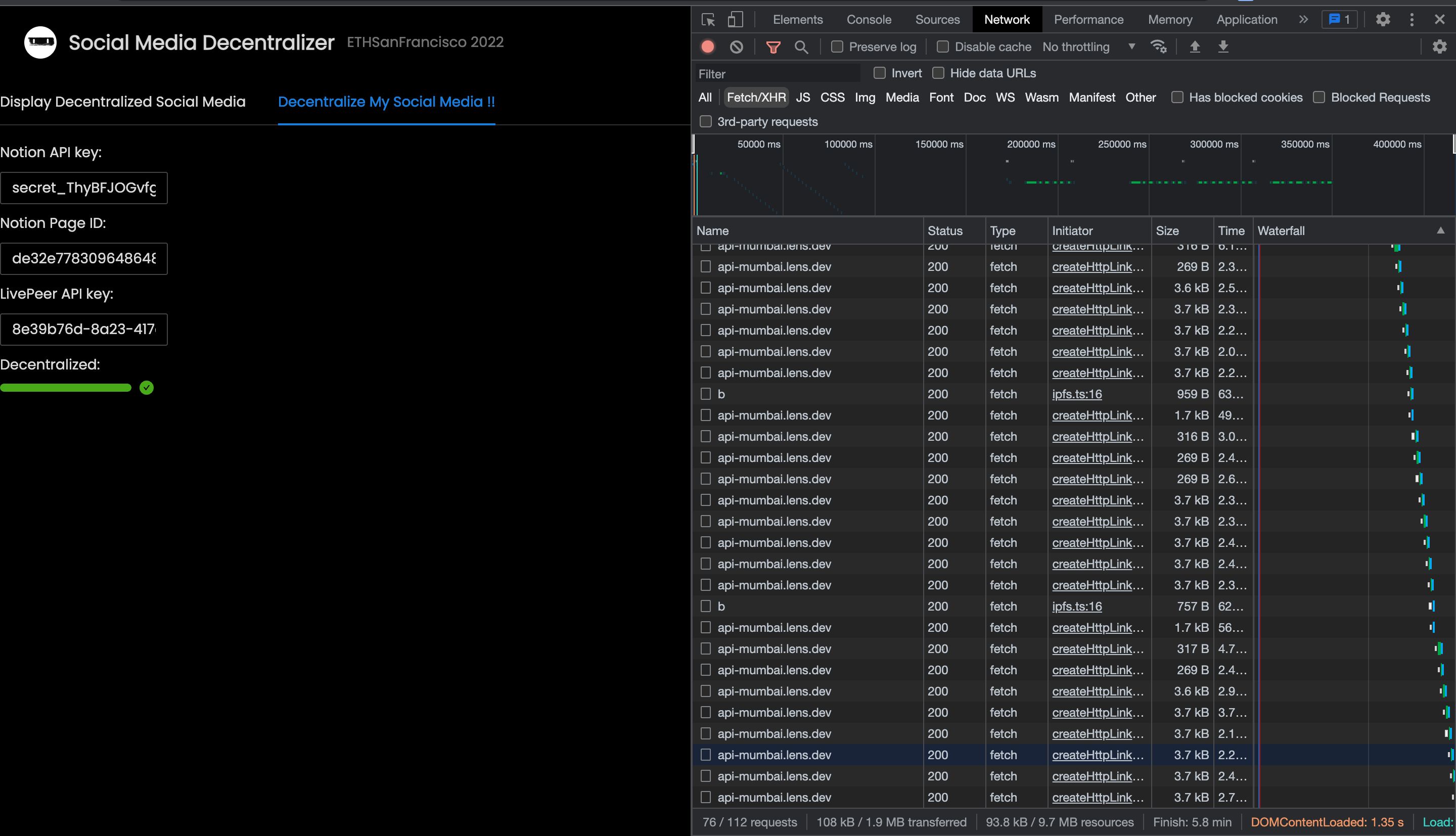Filter requests by Fetch/XHR

756,98
